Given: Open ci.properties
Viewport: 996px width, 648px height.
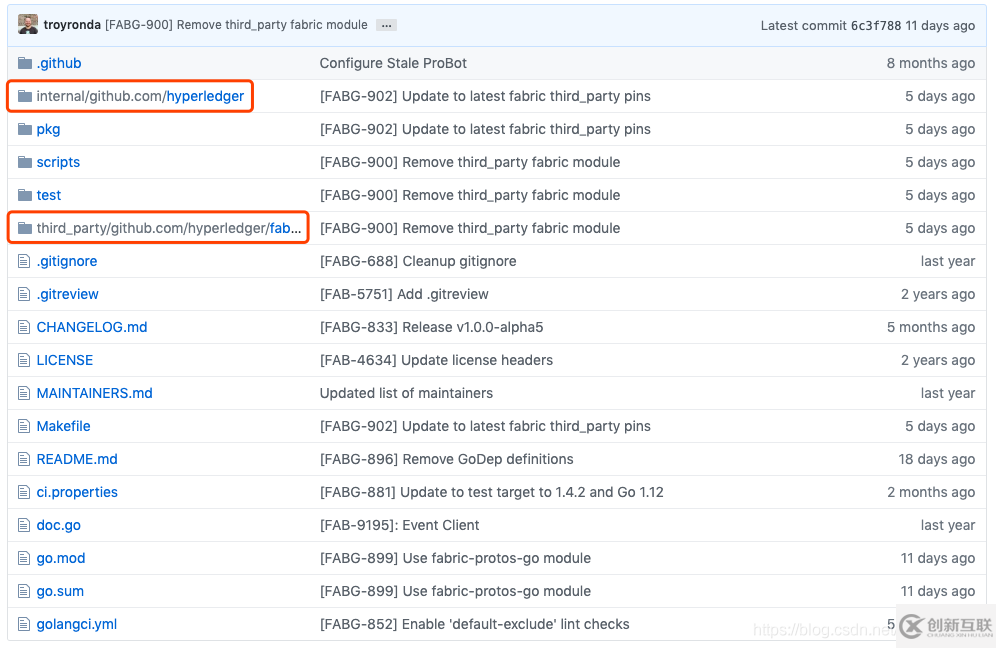Looking at the screenshot, I should (77, 492).
